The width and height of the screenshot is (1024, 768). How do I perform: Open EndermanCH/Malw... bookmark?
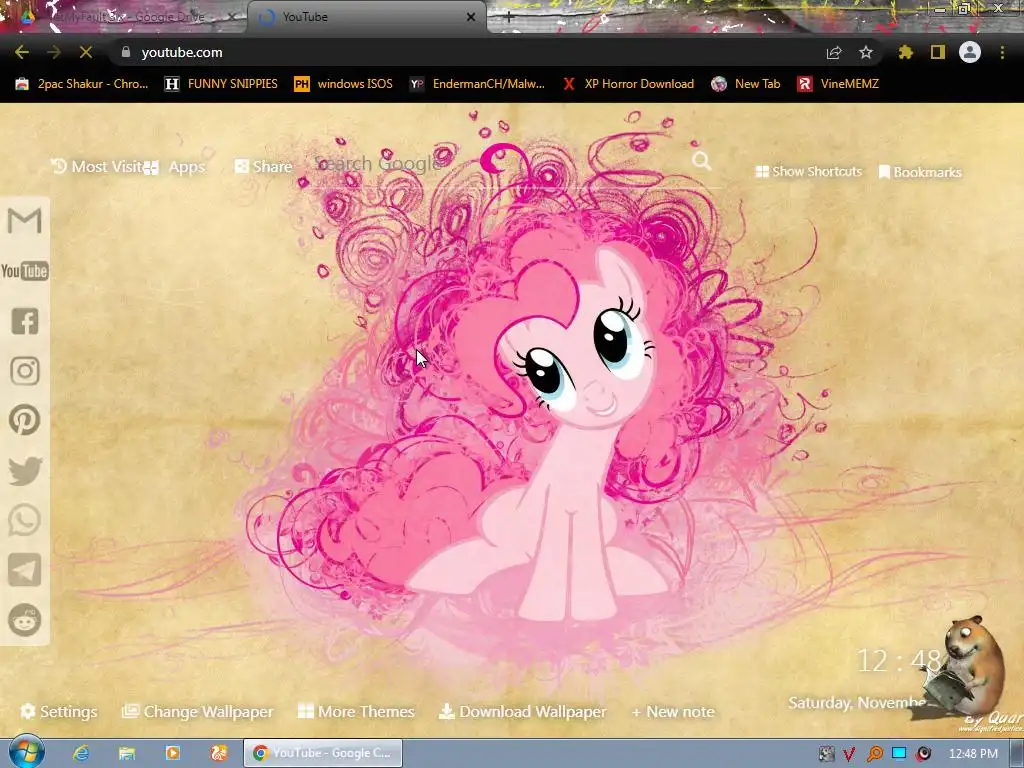pyautogui.click(x=477, y=84)
